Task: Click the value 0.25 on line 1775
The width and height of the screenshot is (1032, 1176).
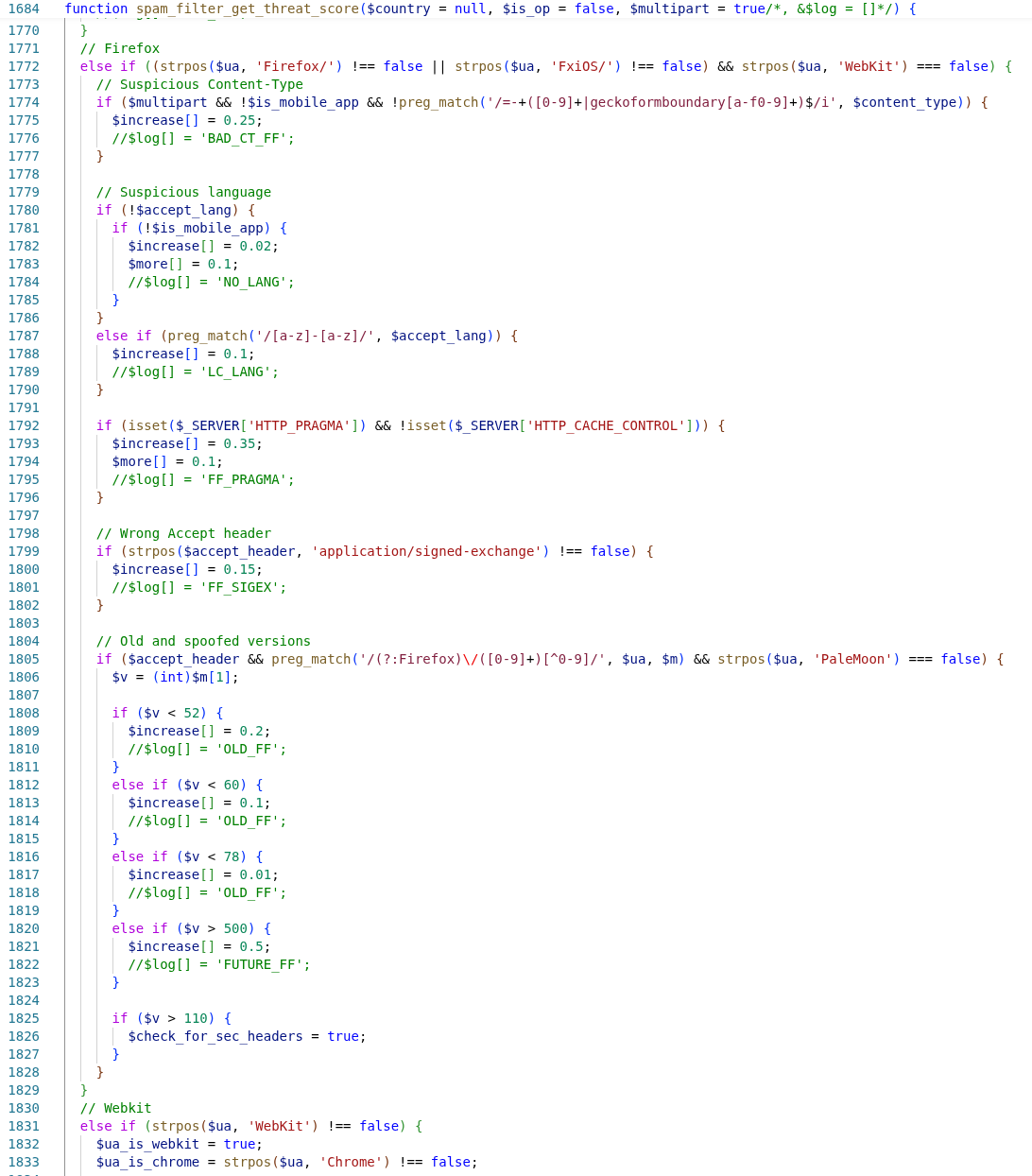Action: [x=239, y=120]
